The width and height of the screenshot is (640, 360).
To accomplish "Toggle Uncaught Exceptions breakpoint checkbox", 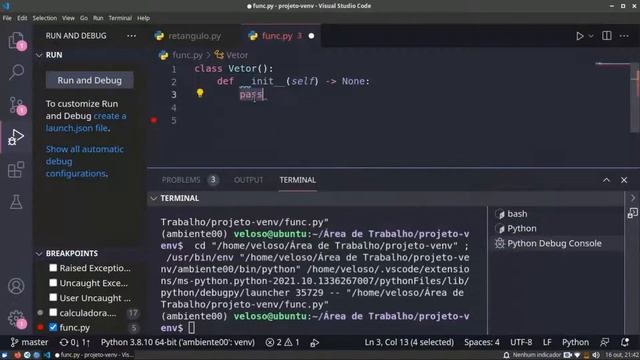I will 53,282.
